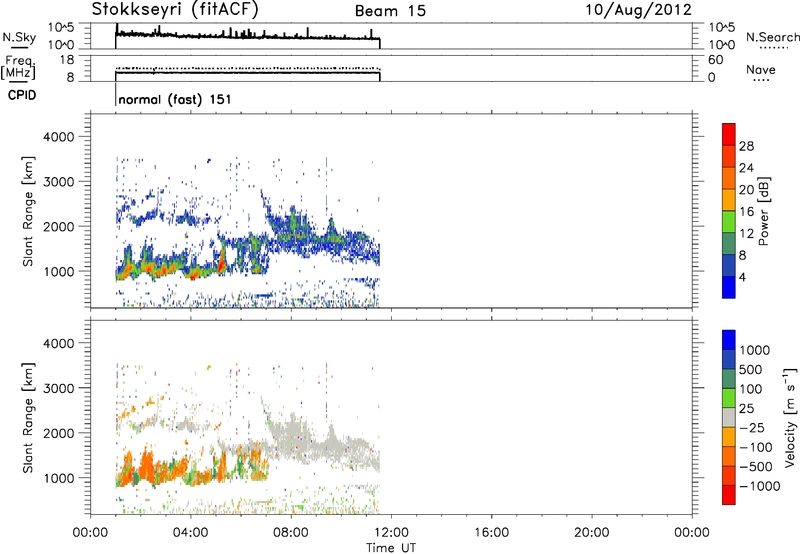800x554 pixels.
Task: Click the 'Time UT' axis title
Action: tap(391, 548)
